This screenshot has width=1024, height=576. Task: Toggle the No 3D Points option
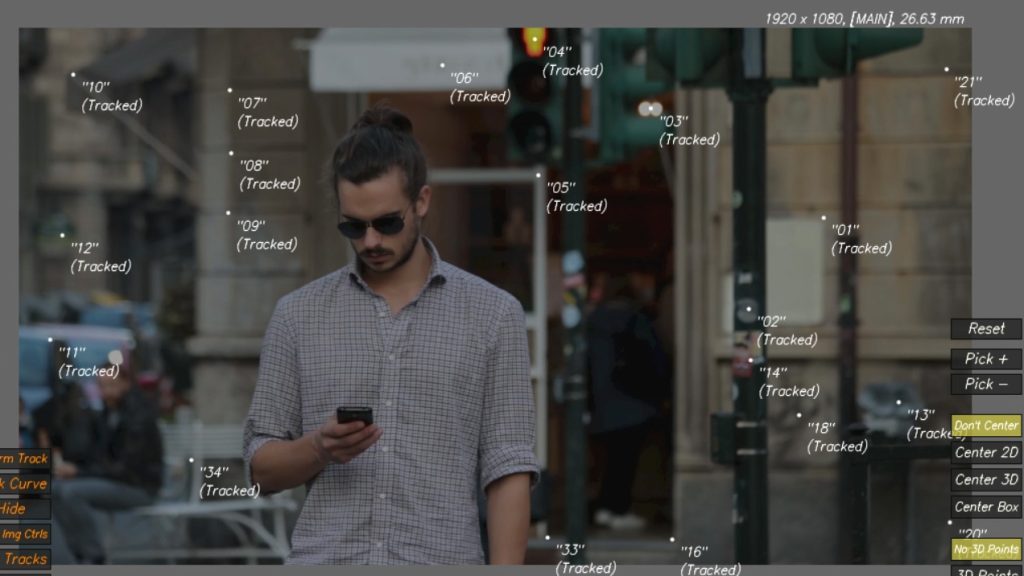[986, 550]
